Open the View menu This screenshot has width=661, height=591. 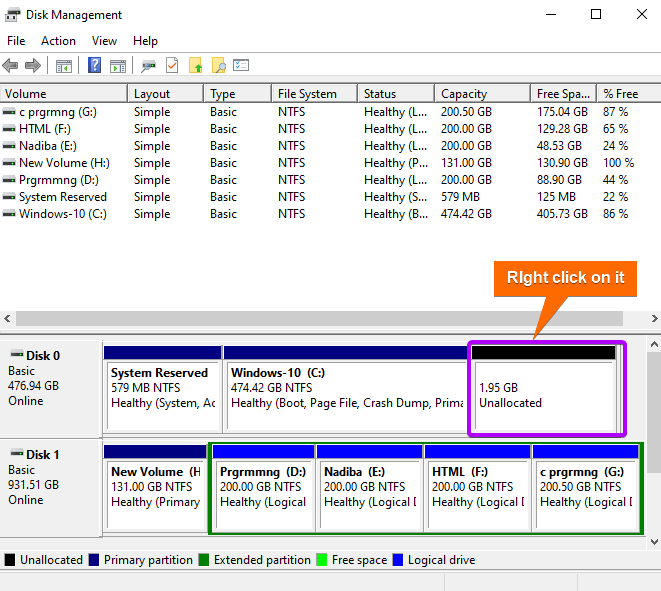[104, 41]
